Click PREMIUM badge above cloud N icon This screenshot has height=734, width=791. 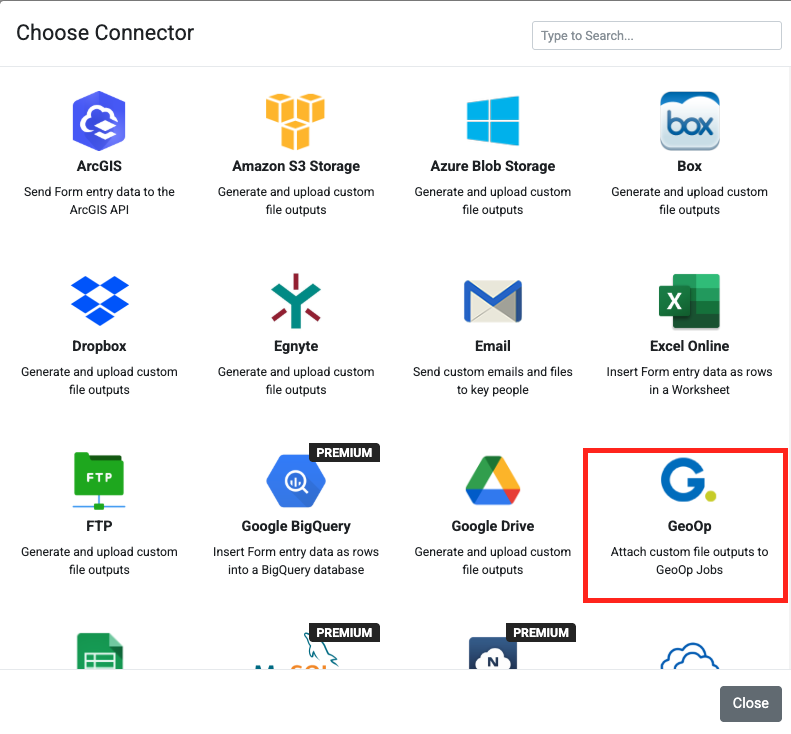coord(541,633)
